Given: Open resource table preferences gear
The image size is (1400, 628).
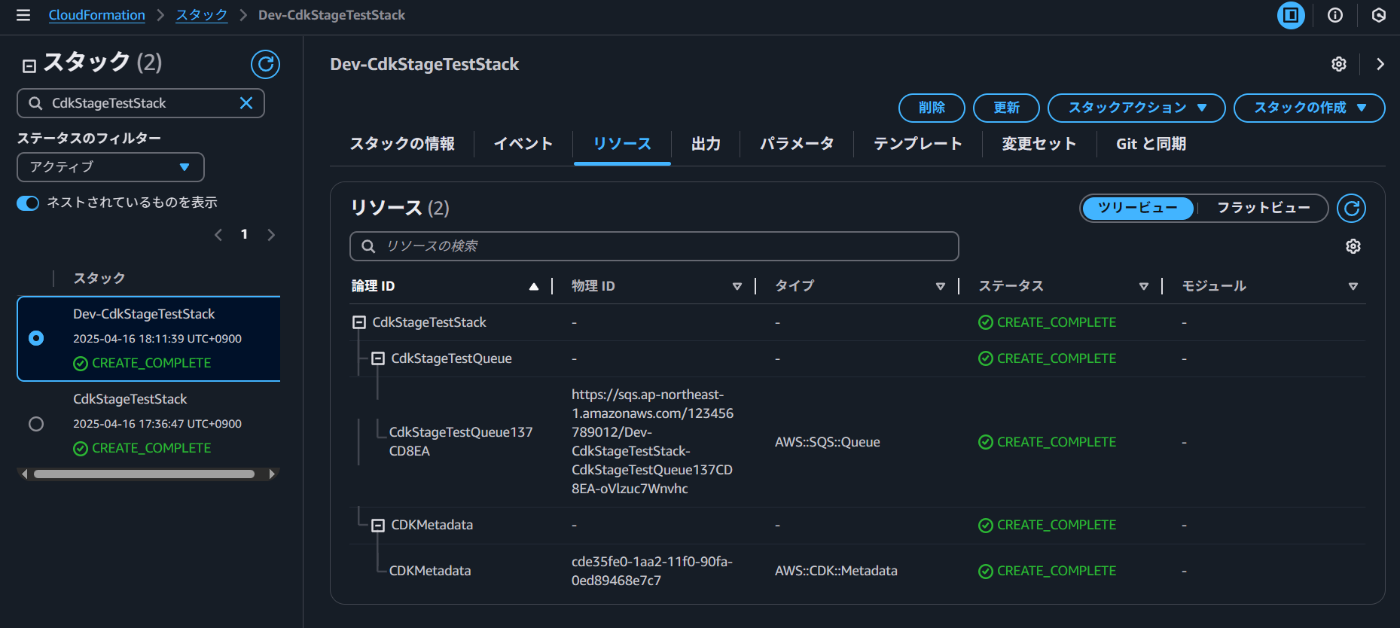Looking at the screenshot, I should [1353, 246].
